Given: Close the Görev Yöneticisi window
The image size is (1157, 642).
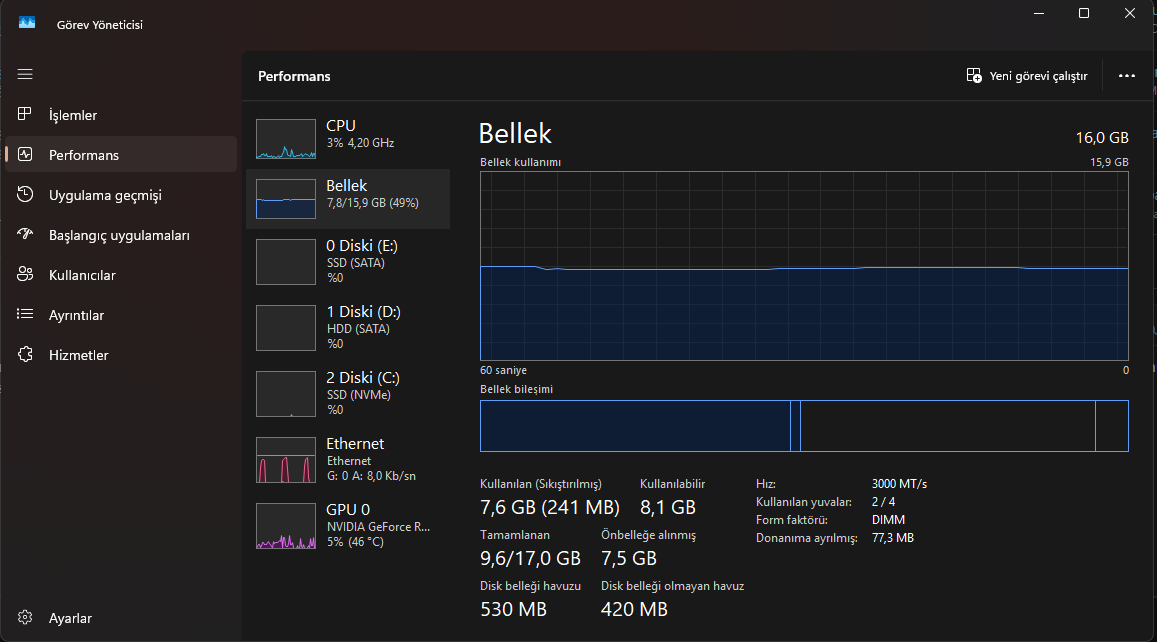Looking at the screenshot, I should (1130, 13).
